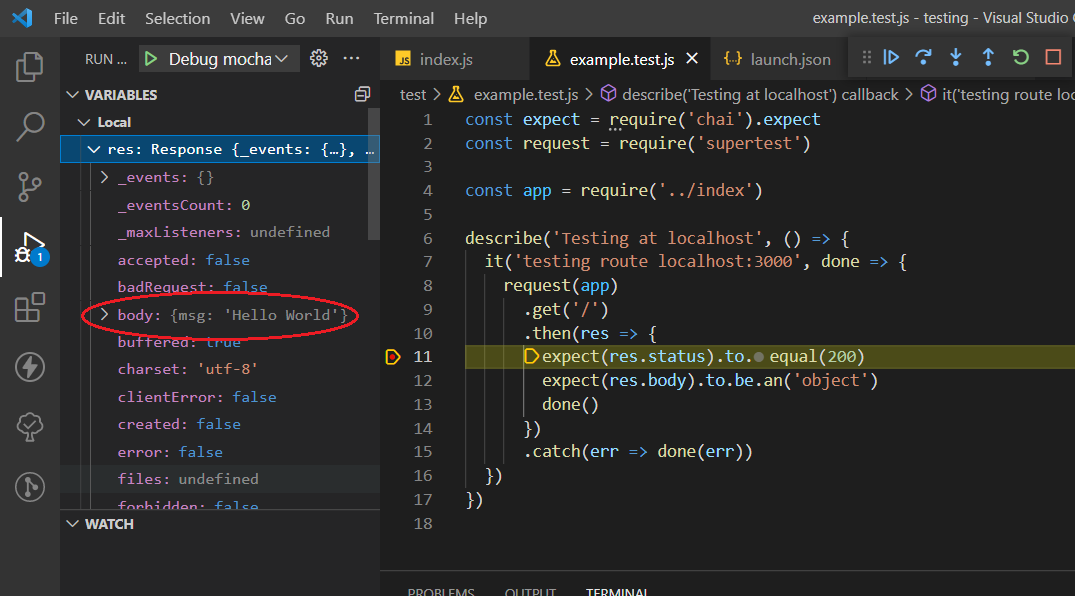
Task: Open the Explorer view in activity bar
Action: pyautogui.click(x=30, y=68)
